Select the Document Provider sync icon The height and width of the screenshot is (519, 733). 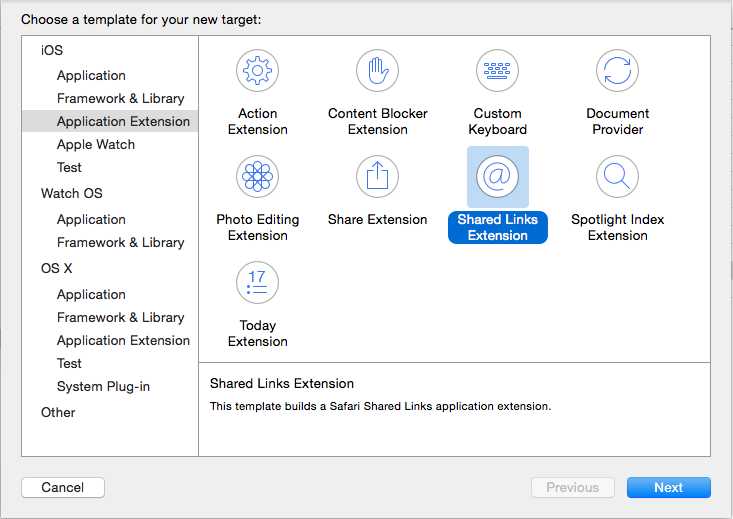point(617,71)
